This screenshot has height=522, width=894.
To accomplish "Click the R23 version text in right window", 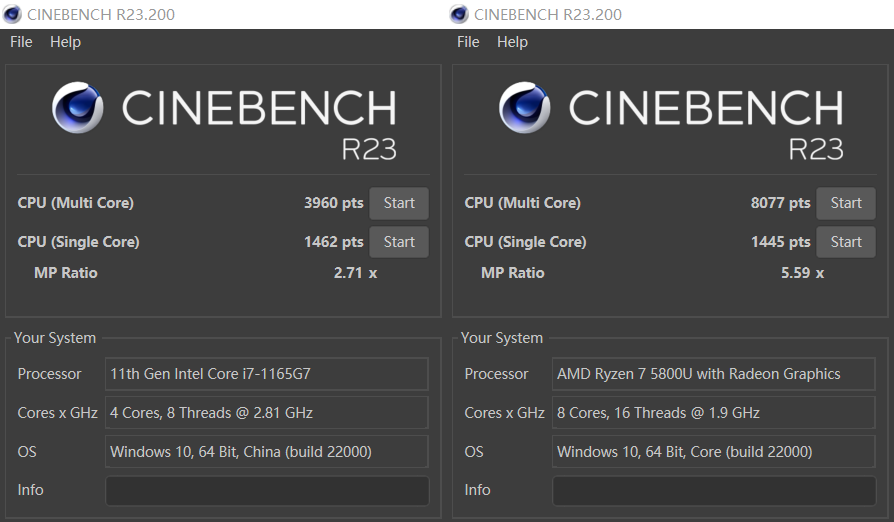I will tap(816, 149).
